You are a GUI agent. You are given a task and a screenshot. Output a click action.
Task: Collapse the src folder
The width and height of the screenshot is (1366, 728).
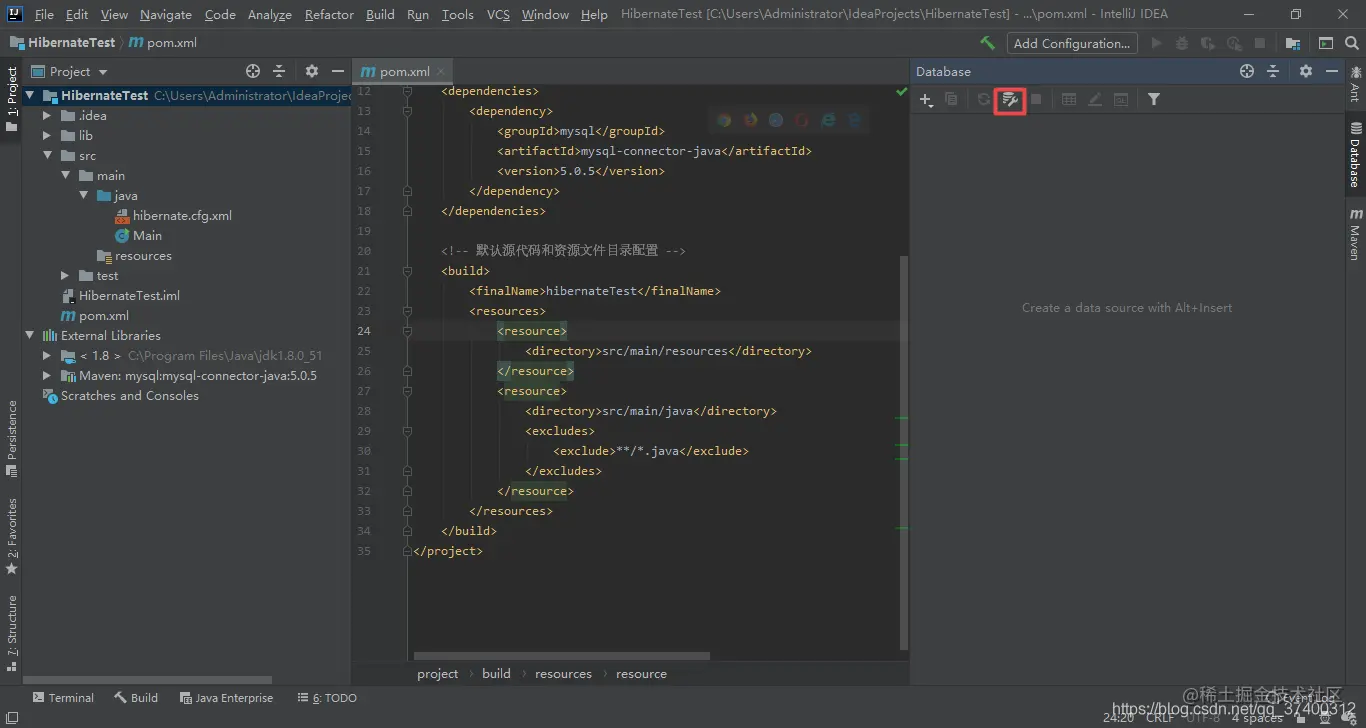click(47, 156)
